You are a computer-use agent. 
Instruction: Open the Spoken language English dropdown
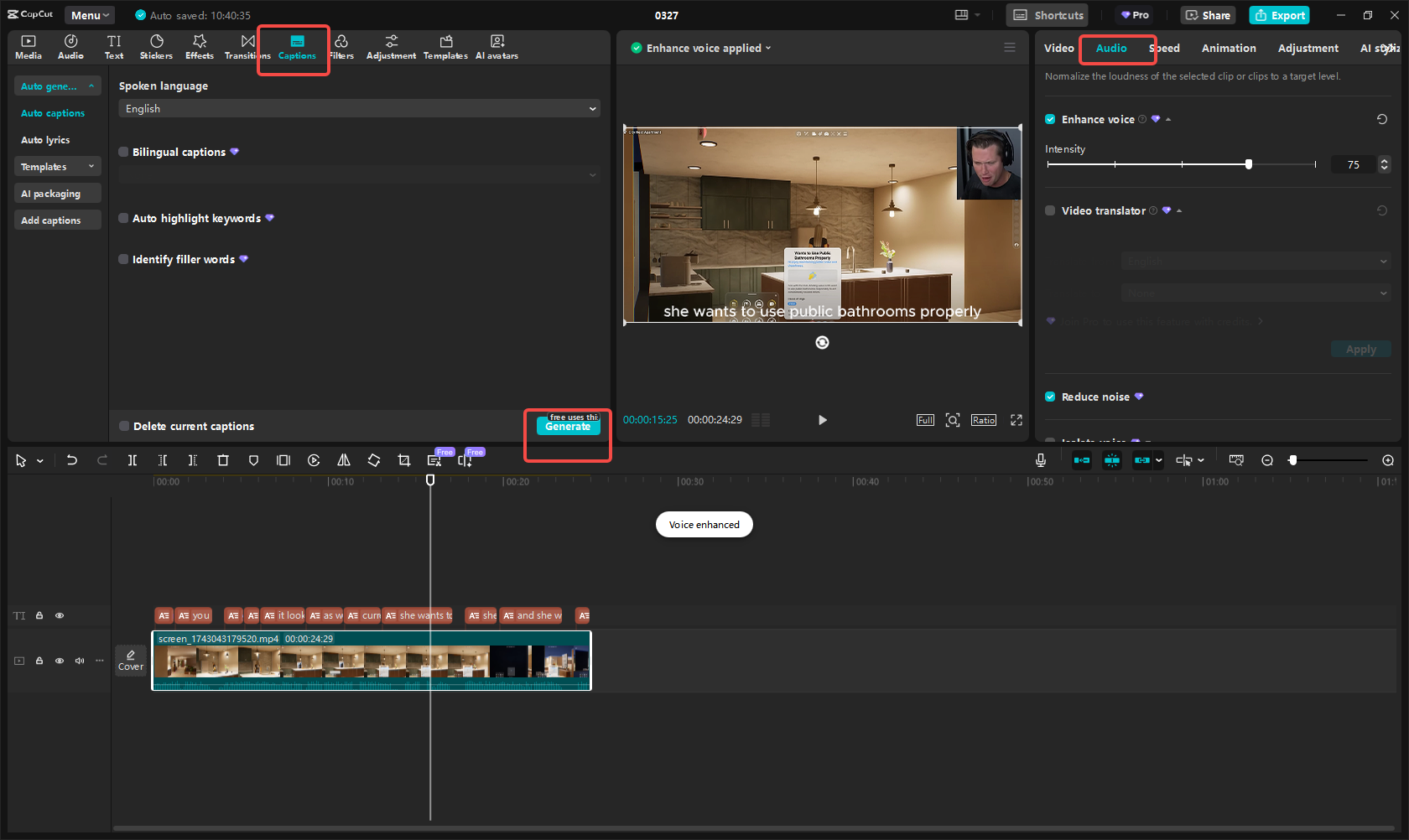359,109
